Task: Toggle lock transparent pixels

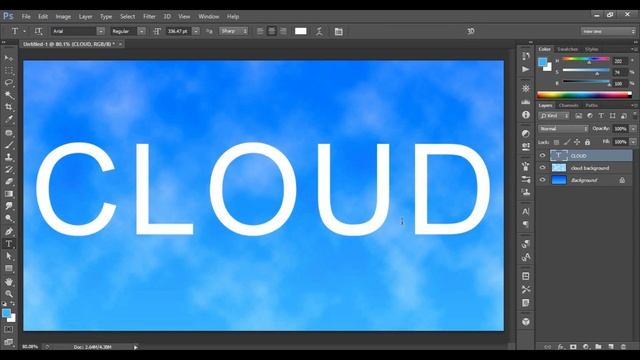Action: 556,142
